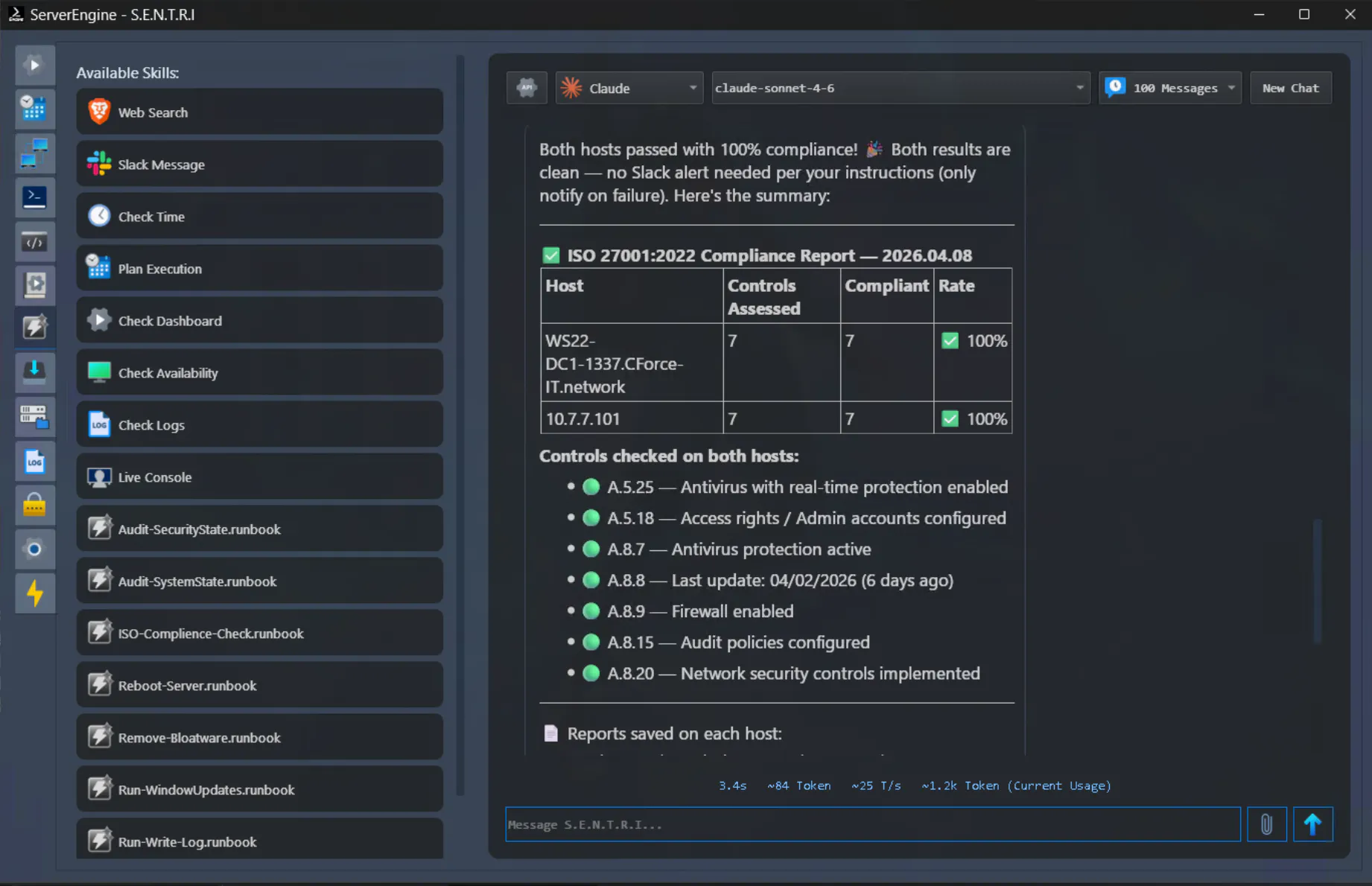Select the Slack Message skill

(x=259, y=165)
